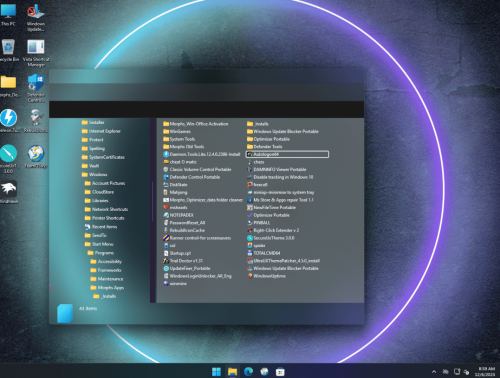Select Defender Control Portable in file list

point(192,177)
